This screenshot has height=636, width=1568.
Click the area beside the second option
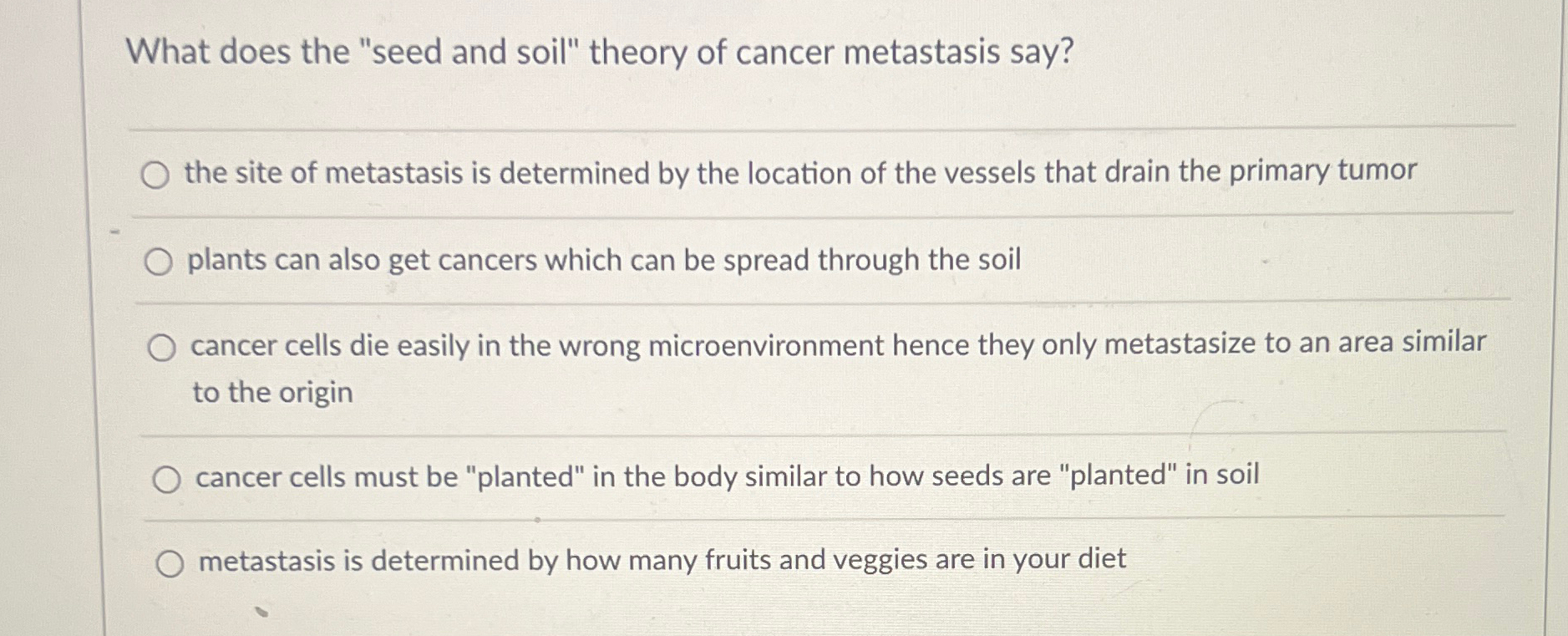tap(1253, 260)
